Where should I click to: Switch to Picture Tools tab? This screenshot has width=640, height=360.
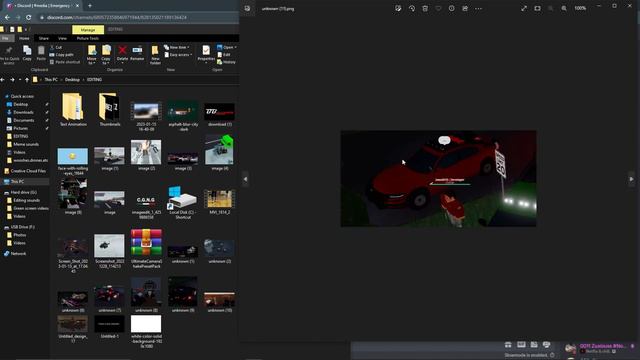88,38
